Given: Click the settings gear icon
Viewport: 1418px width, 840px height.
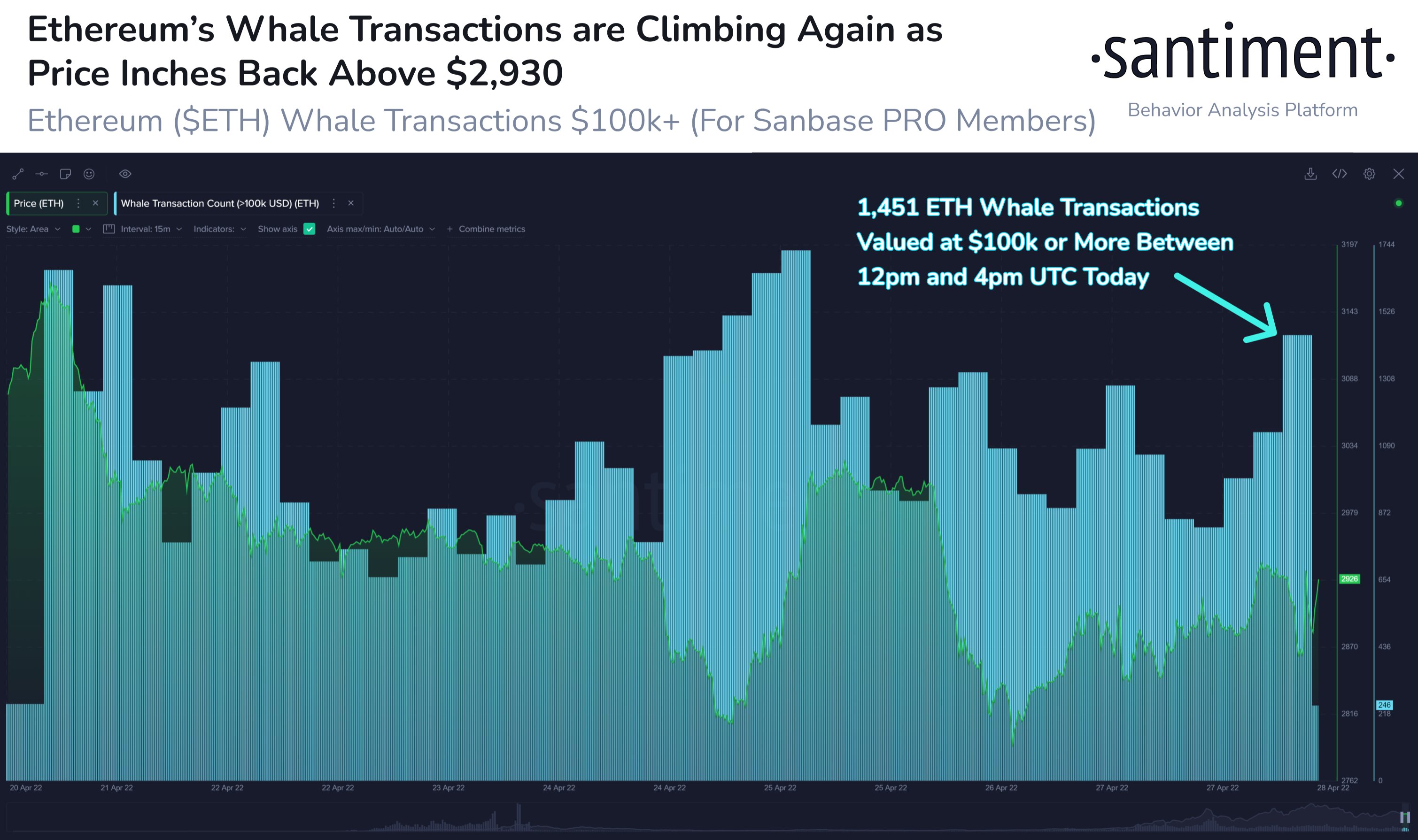Looking at the screenshot, I should [x=1370, y=172].
